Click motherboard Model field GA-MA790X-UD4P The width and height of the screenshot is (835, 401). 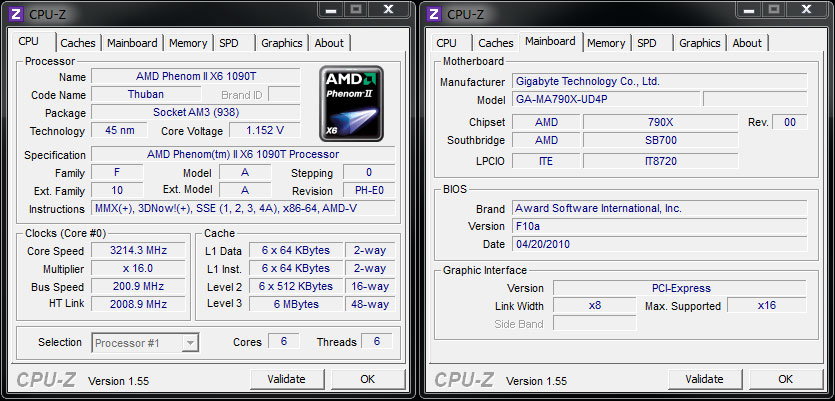tap(606, 99)
